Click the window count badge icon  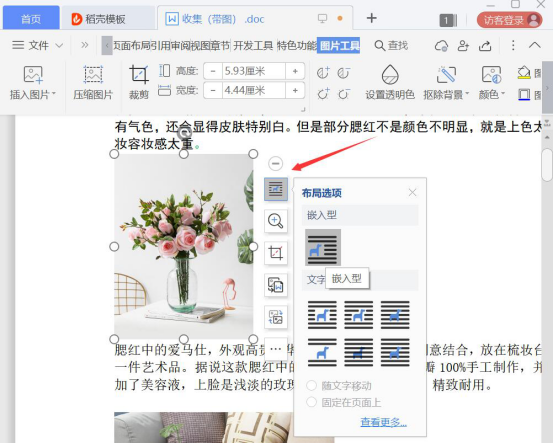(448, 20)
